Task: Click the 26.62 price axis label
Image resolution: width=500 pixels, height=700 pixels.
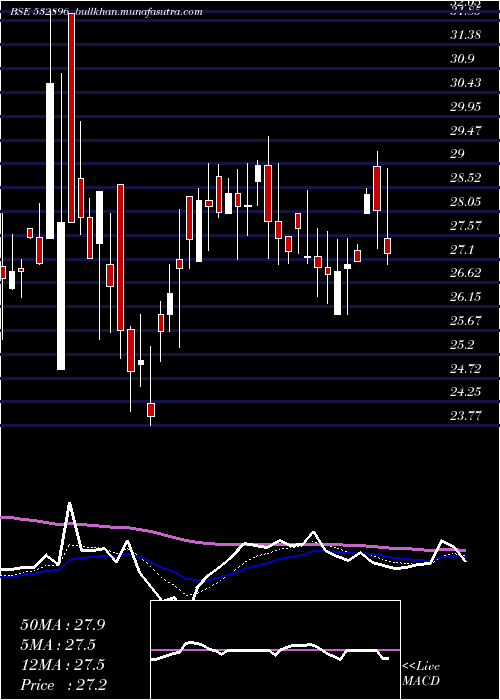Action: tap(466, 273)
